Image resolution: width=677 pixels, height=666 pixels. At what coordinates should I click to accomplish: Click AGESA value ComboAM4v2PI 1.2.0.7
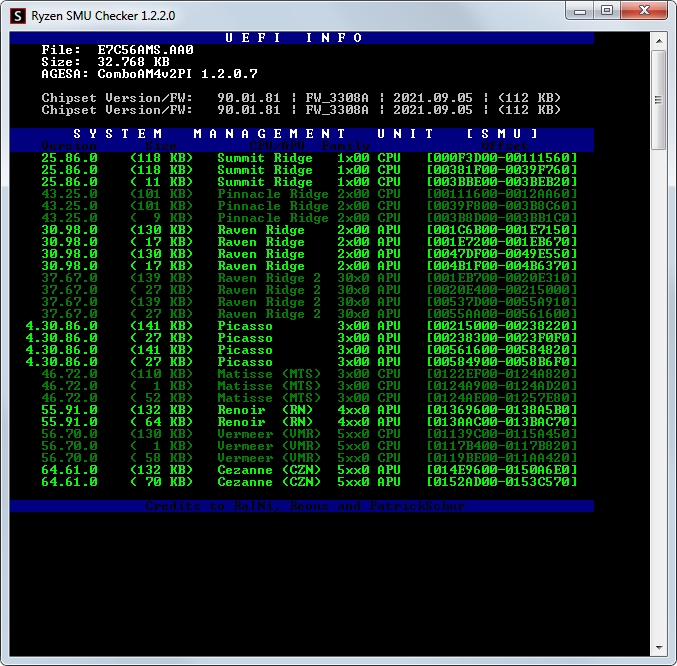[177, 74]
